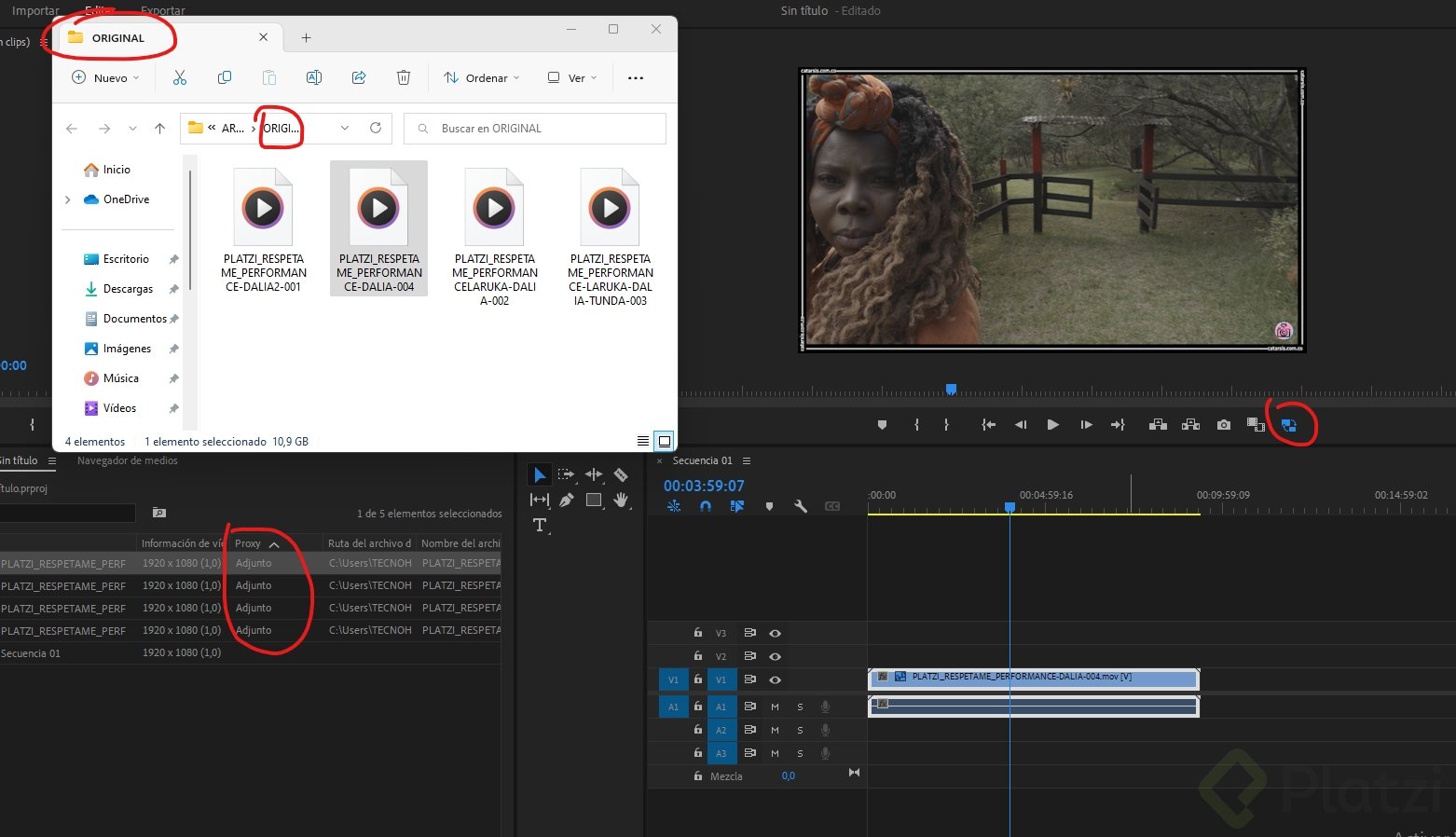This screenshot has width=1456, height=837.
Task: Switch to Navegador de medios panel
Action: (127, 460)
